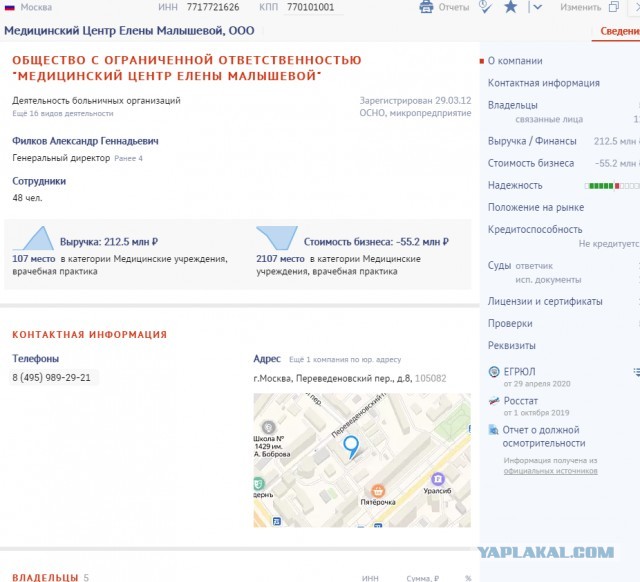Click the checkmark monitoring icon

485,7
